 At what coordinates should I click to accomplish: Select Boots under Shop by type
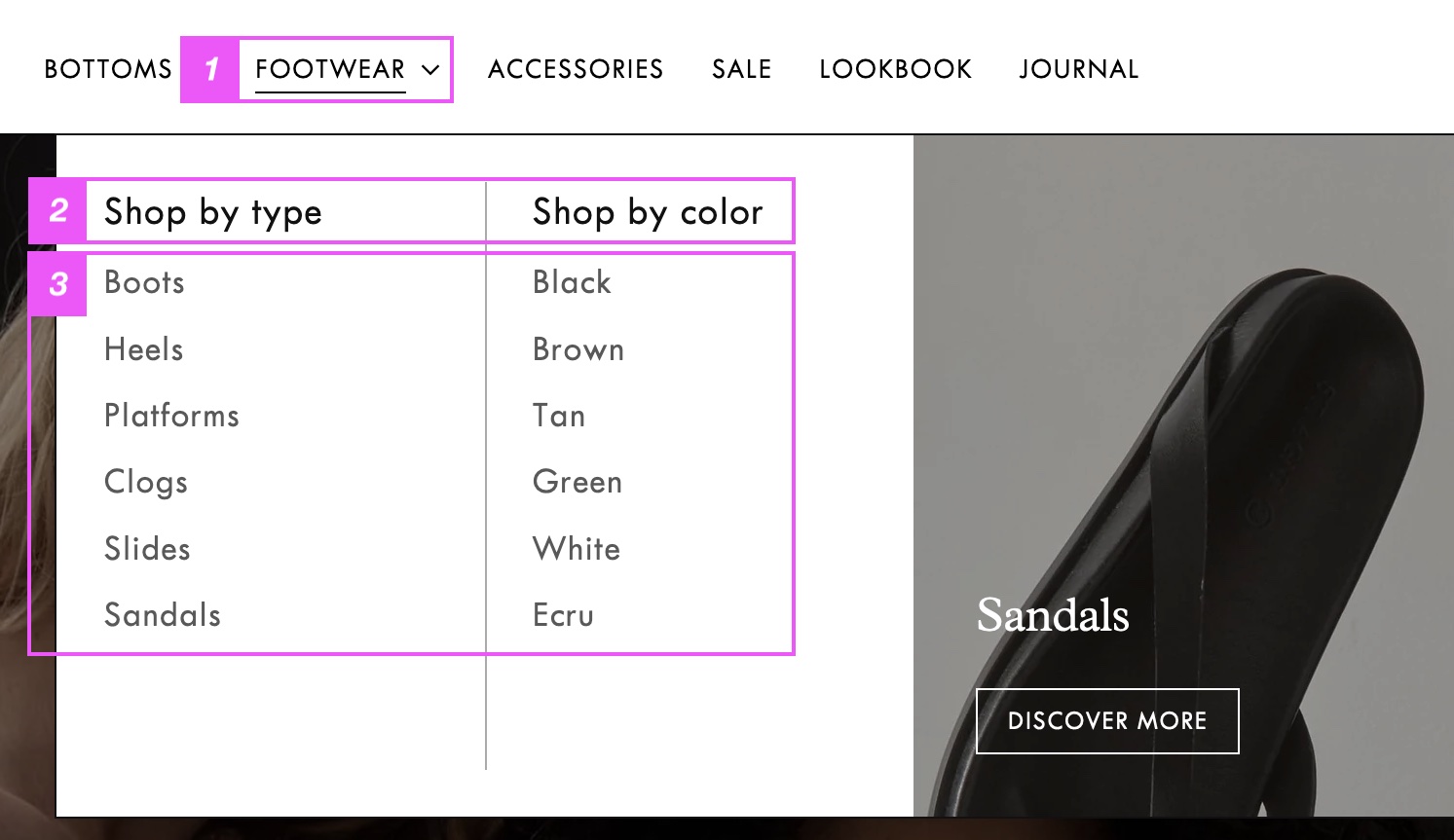click(144, 282)
